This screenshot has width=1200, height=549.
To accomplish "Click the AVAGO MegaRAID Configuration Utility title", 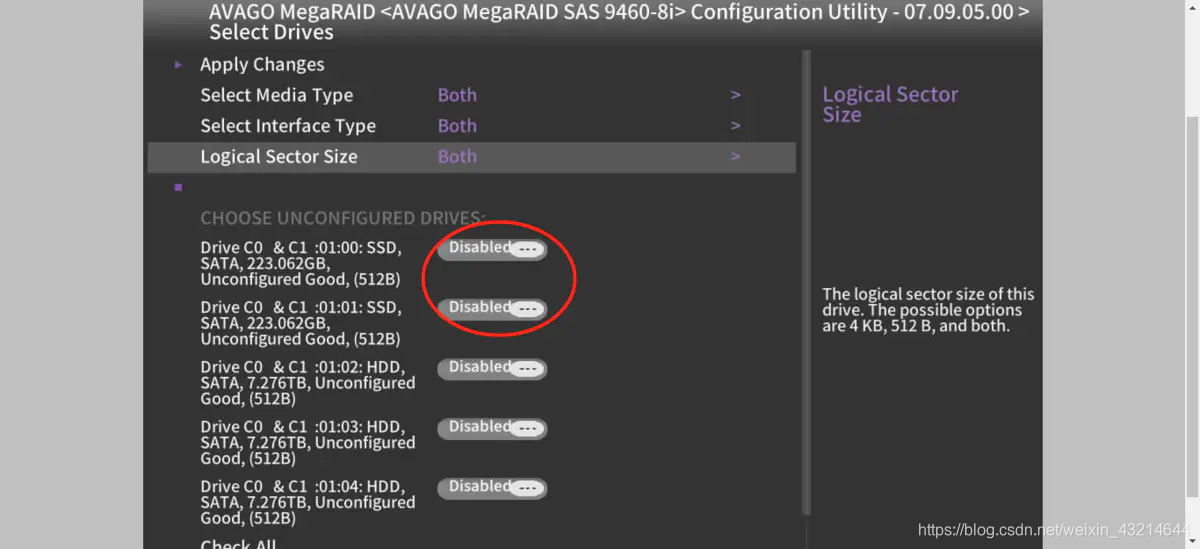I will (619, 12).
